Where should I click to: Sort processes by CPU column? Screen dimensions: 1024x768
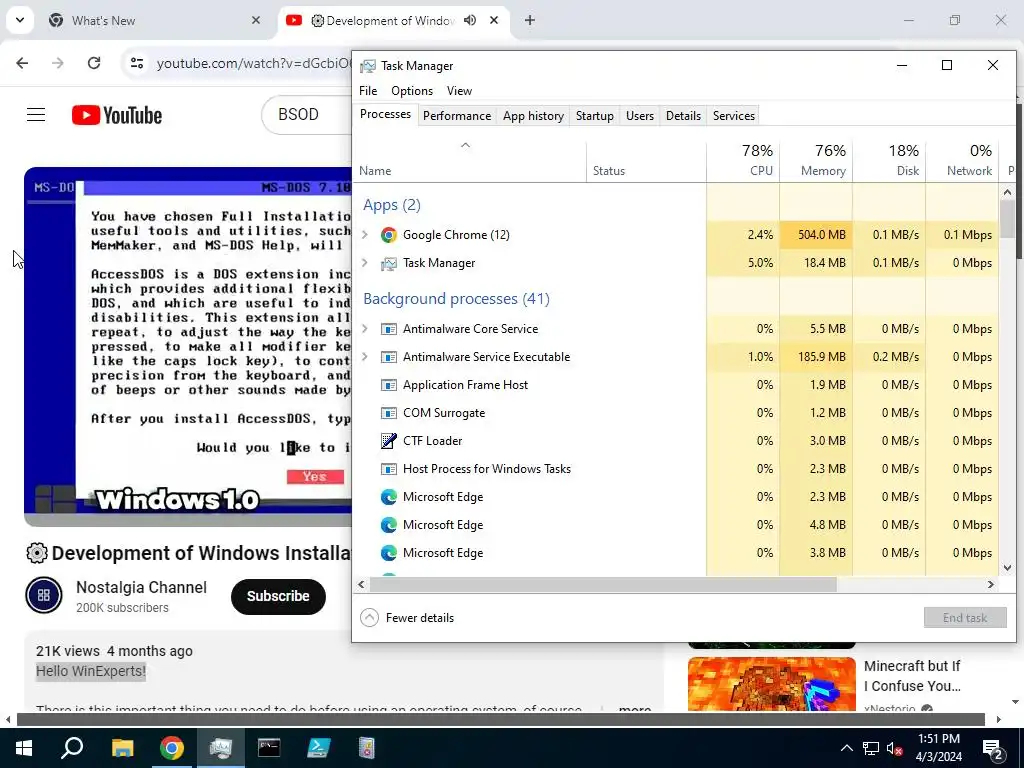click(x=743, y=161)
